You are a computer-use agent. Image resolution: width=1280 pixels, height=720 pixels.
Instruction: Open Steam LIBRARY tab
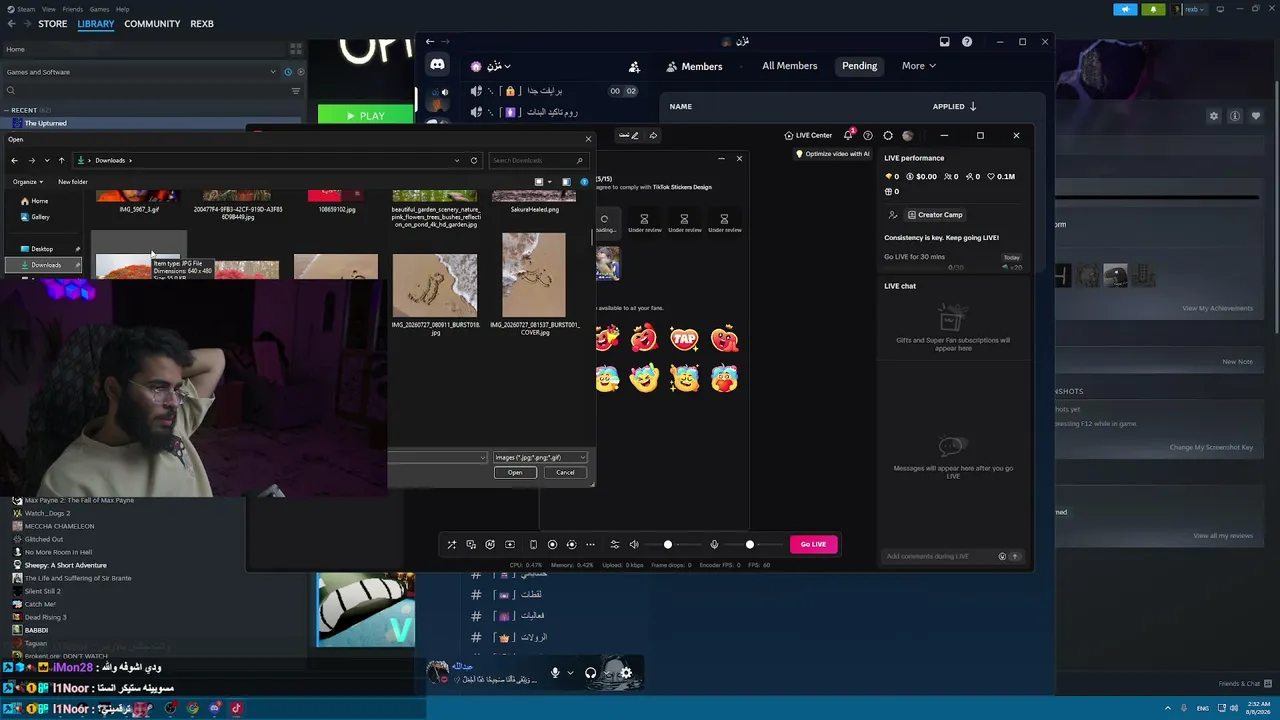96,24
